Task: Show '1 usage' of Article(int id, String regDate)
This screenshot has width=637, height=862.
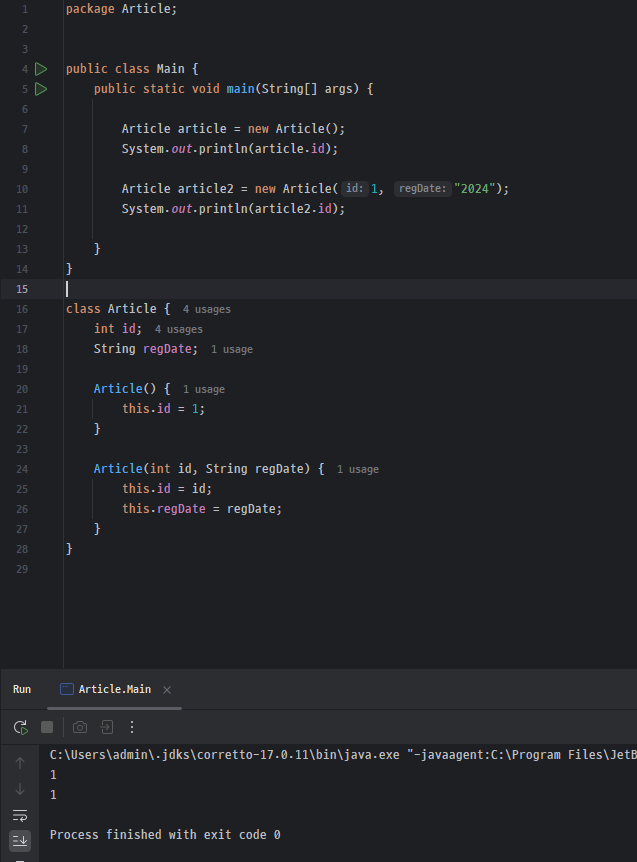Action: click(358, 469)
